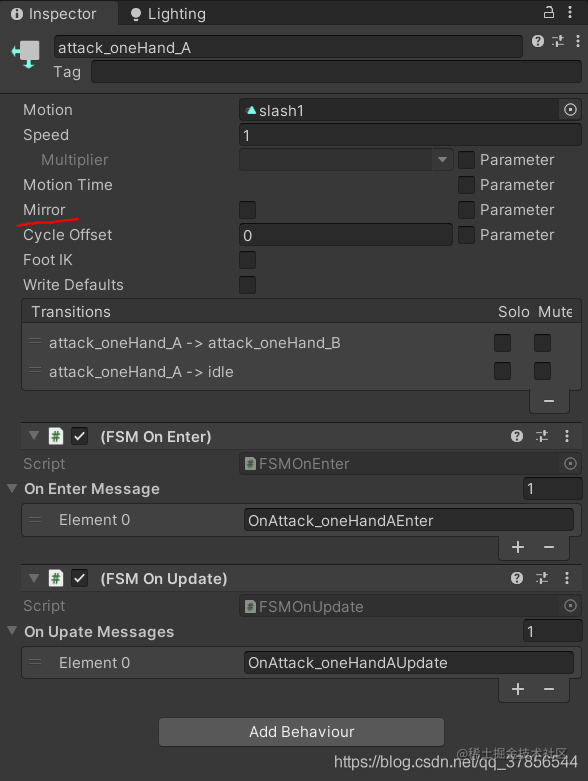
Task: Click the Cycle Offset value field
Action: pyautogui.click(x=346, y=235)
